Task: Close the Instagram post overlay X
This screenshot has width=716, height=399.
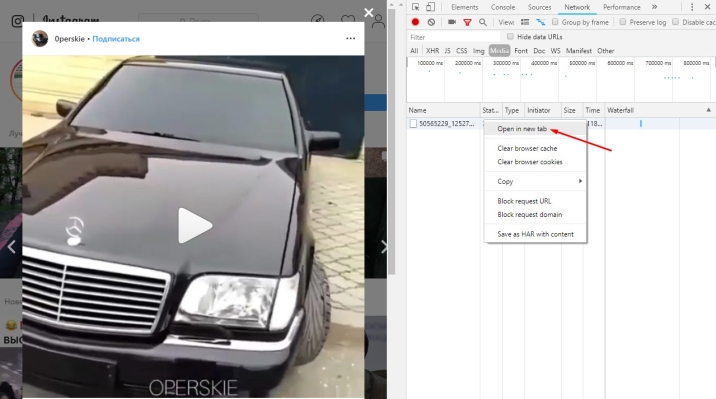Action: tap(369, 12)
